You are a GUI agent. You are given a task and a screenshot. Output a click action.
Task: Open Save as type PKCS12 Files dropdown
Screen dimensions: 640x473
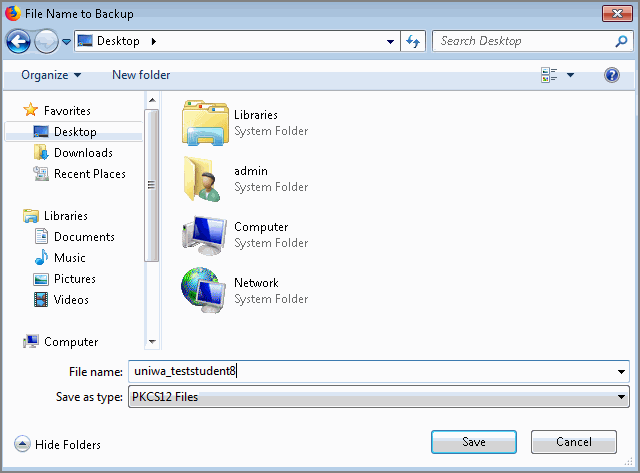point(379,397)
